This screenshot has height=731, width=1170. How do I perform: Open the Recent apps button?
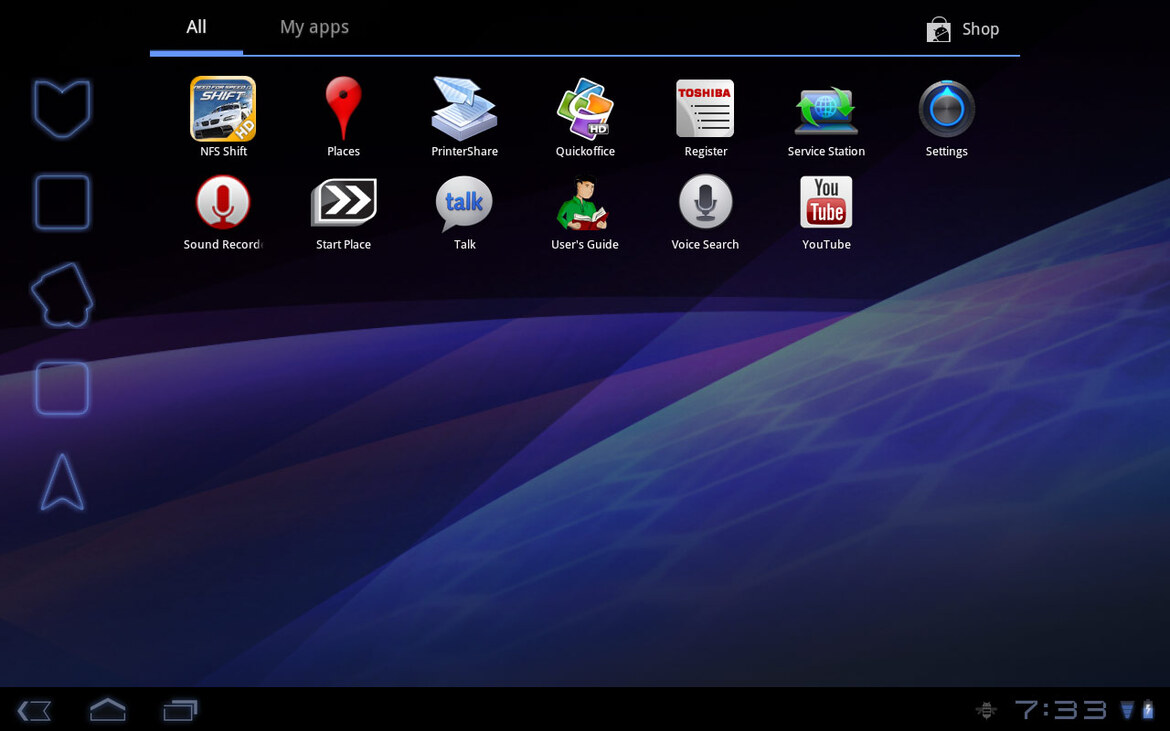click(180, 710)
